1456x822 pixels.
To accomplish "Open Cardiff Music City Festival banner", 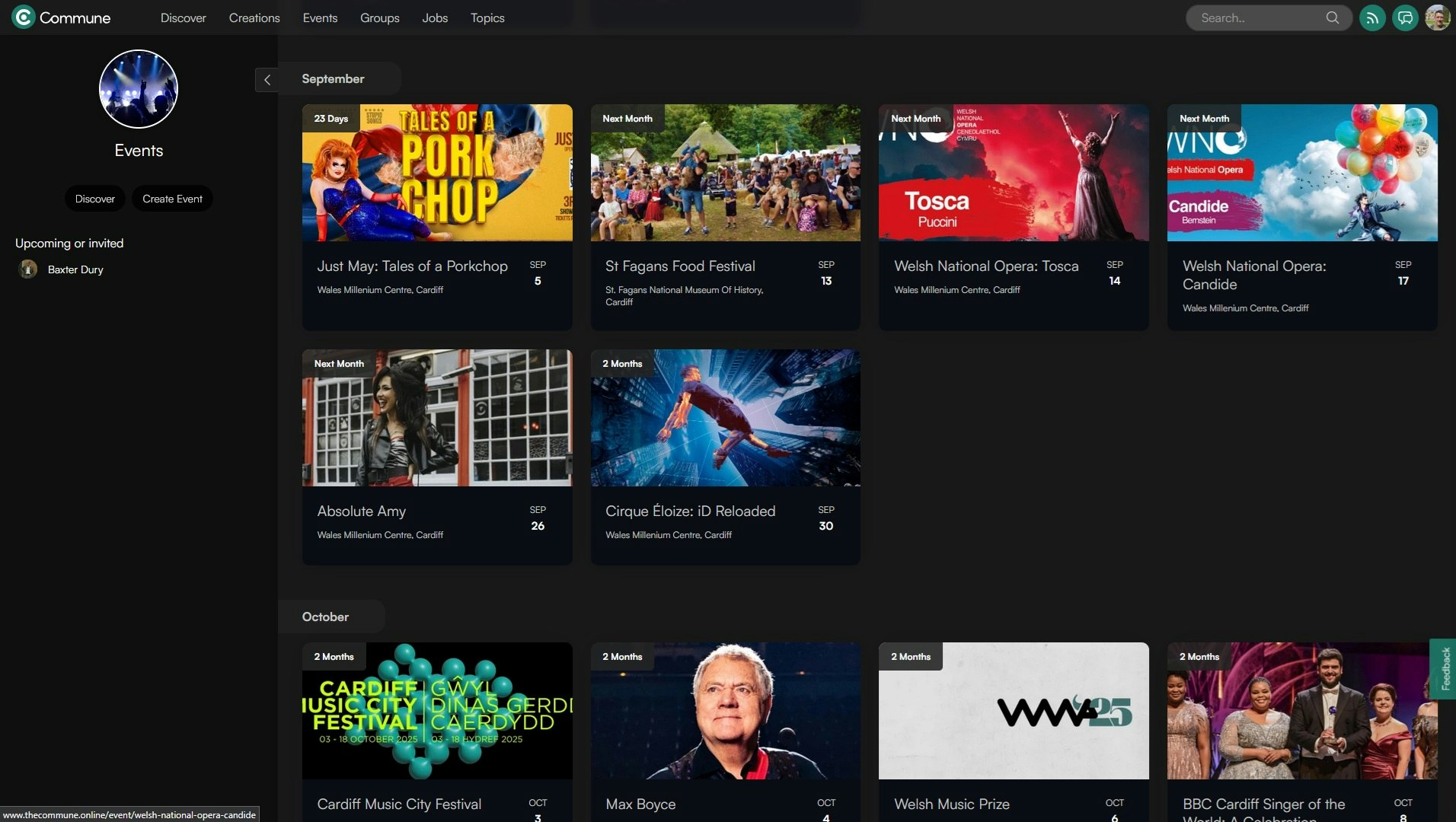I will [437, 711].
